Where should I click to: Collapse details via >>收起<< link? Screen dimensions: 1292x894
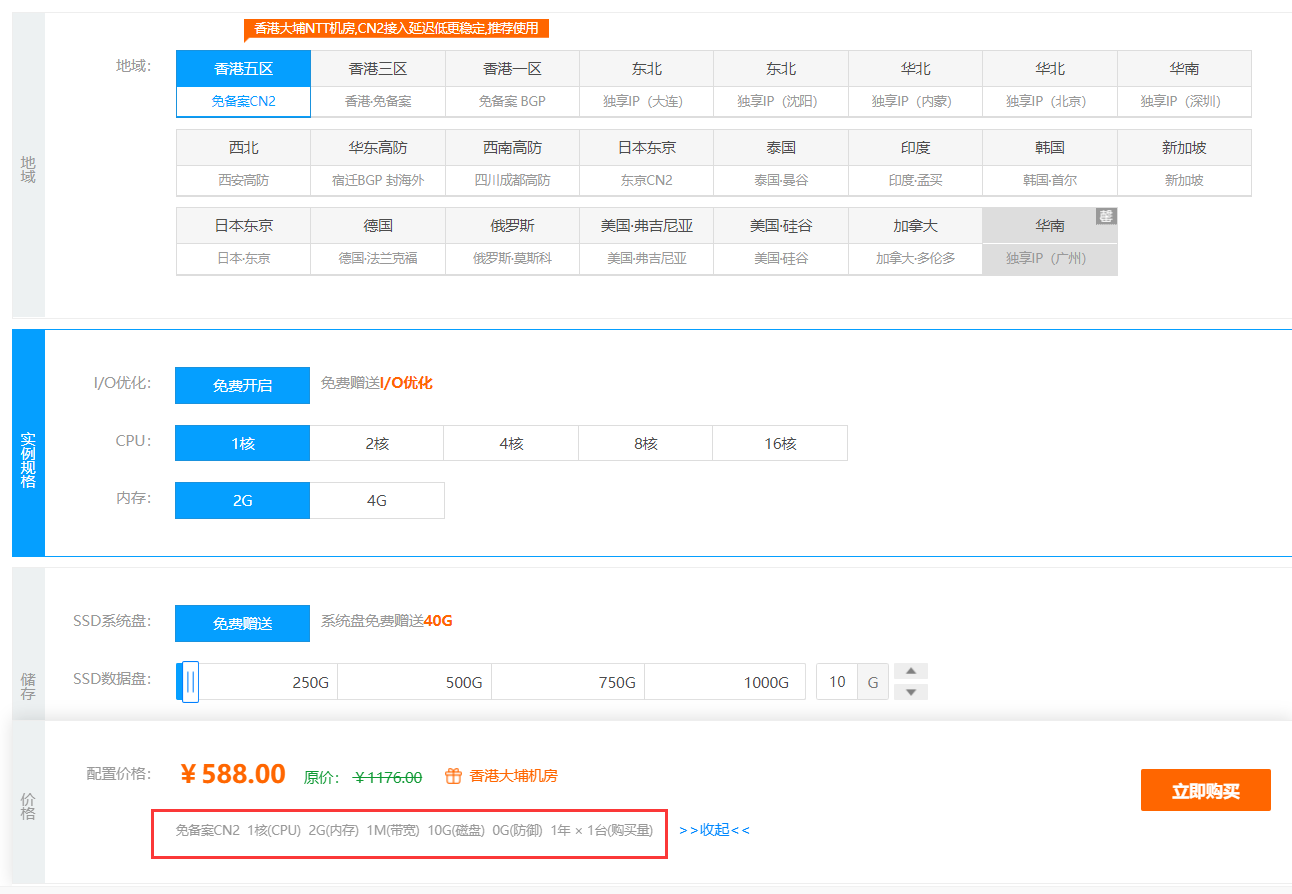click(714, 830)
